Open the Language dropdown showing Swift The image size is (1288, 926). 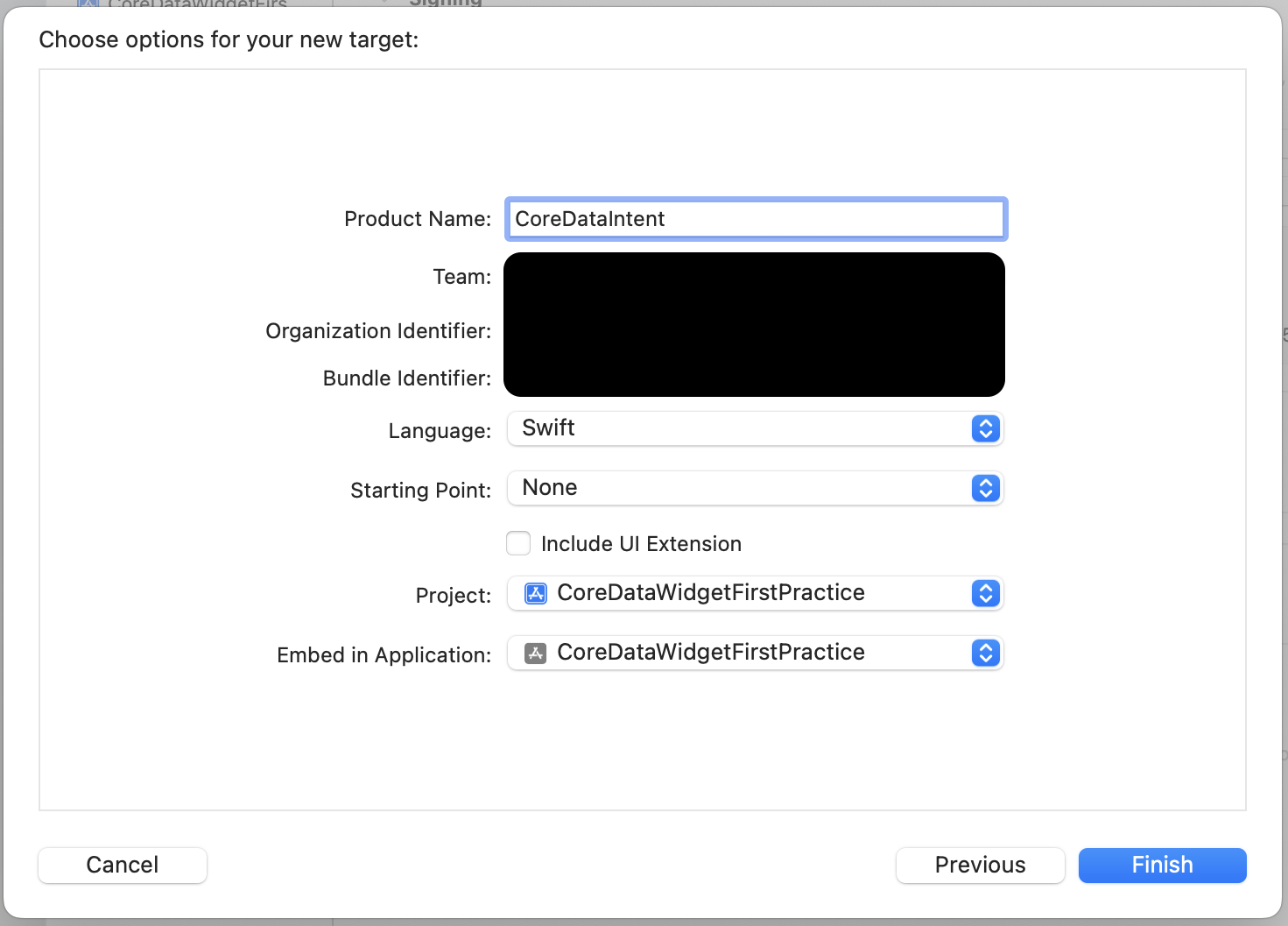pos(753,428)
